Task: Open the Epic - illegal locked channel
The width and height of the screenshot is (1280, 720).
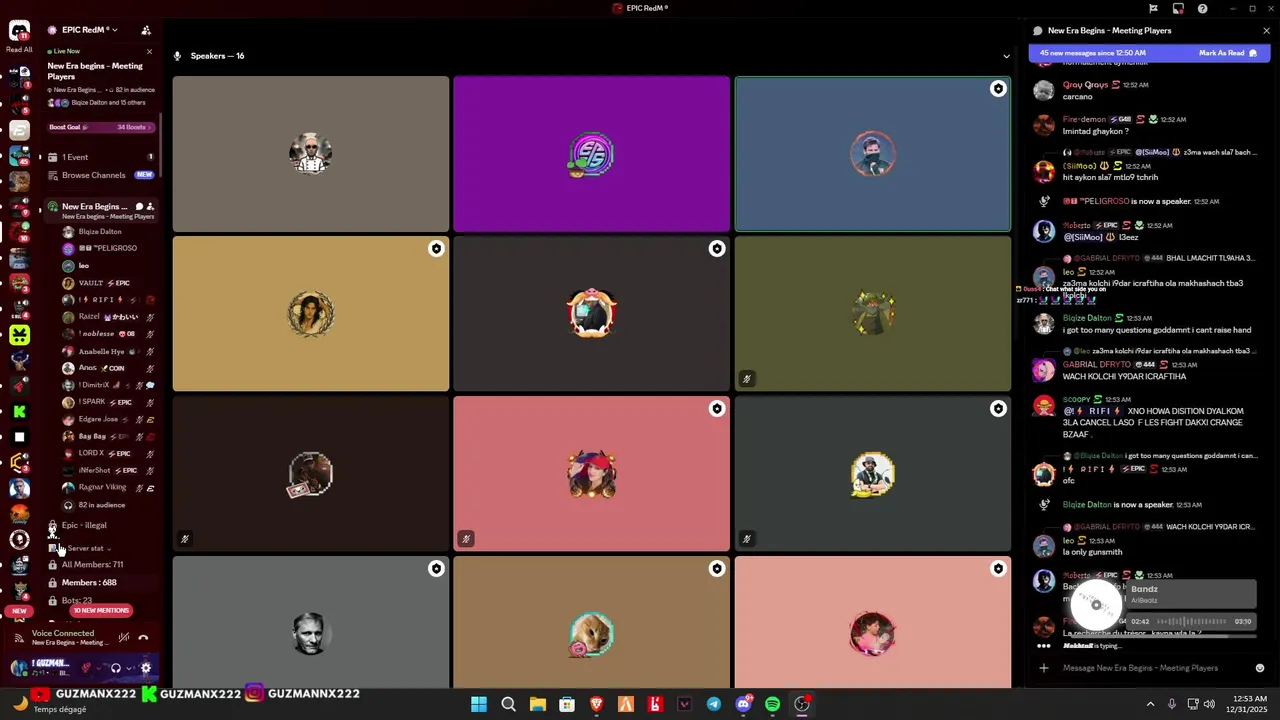Action: pyautogui.click(x=84, y=525)
